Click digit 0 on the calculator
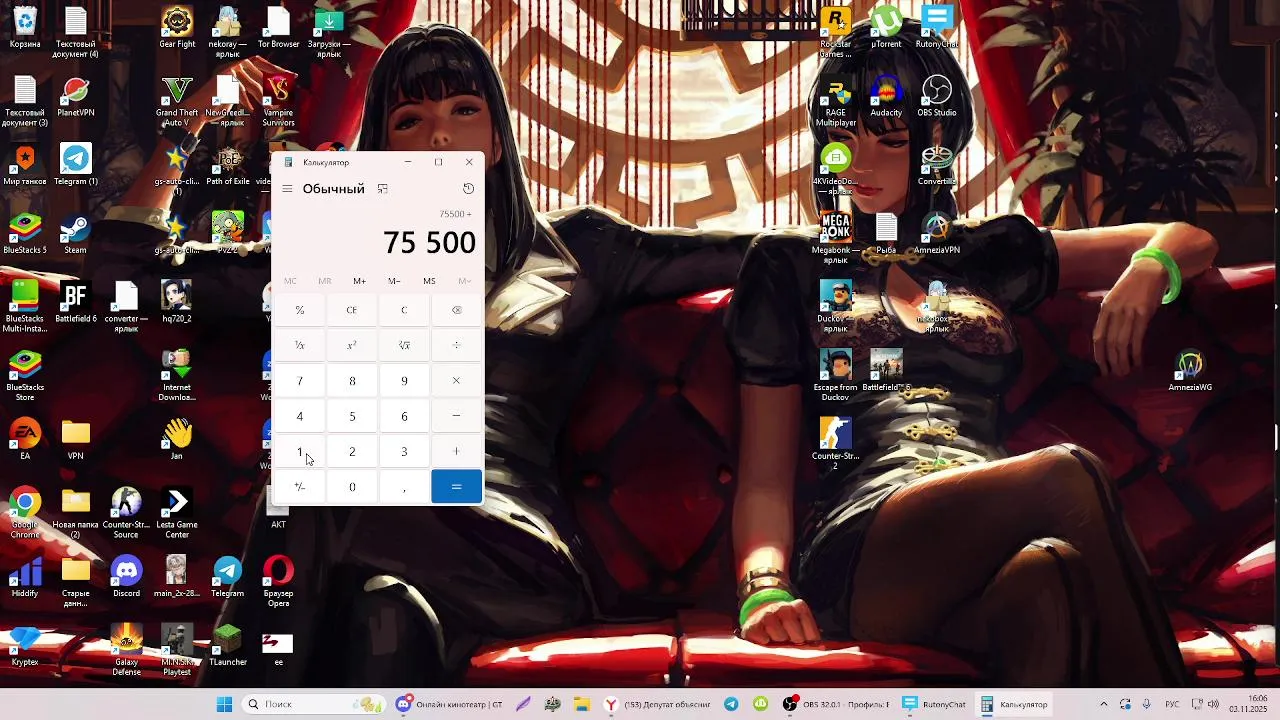The width and height of the screenshot is (1280, 720). [352, 486]
